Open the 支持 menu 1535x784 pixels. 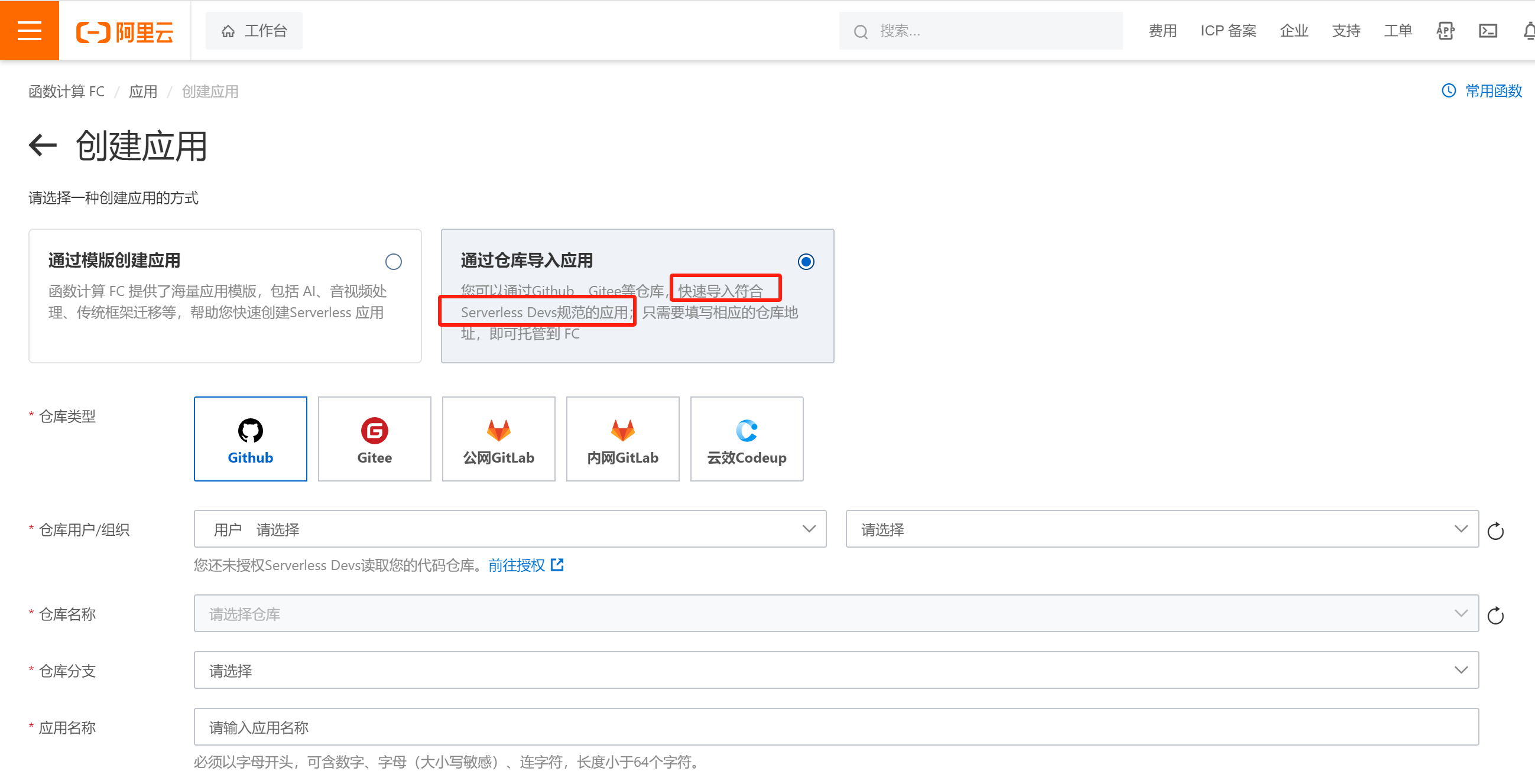tap(1346, 31)
